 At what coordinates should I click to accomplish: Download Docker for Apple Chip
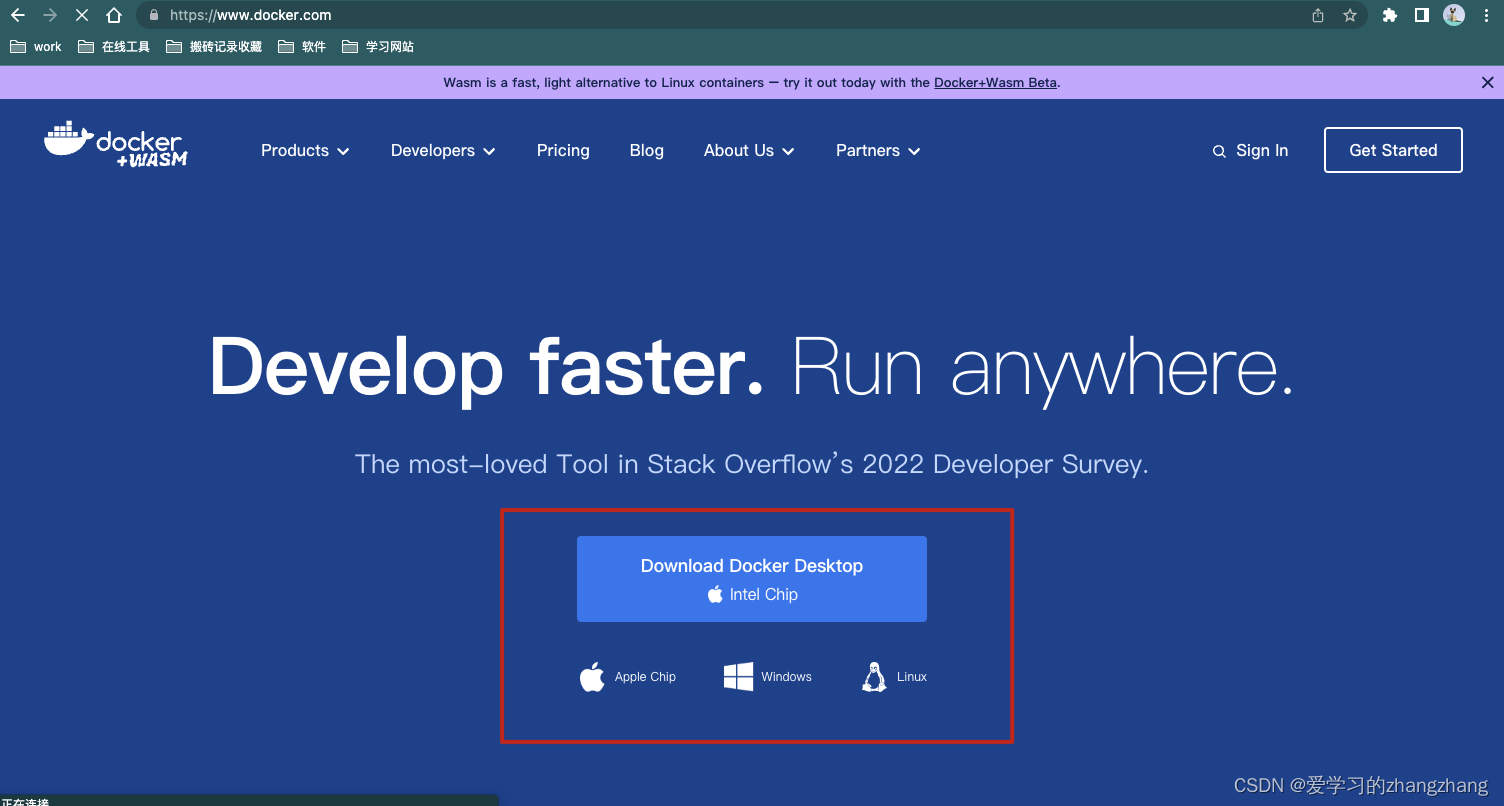coord(628,677)
